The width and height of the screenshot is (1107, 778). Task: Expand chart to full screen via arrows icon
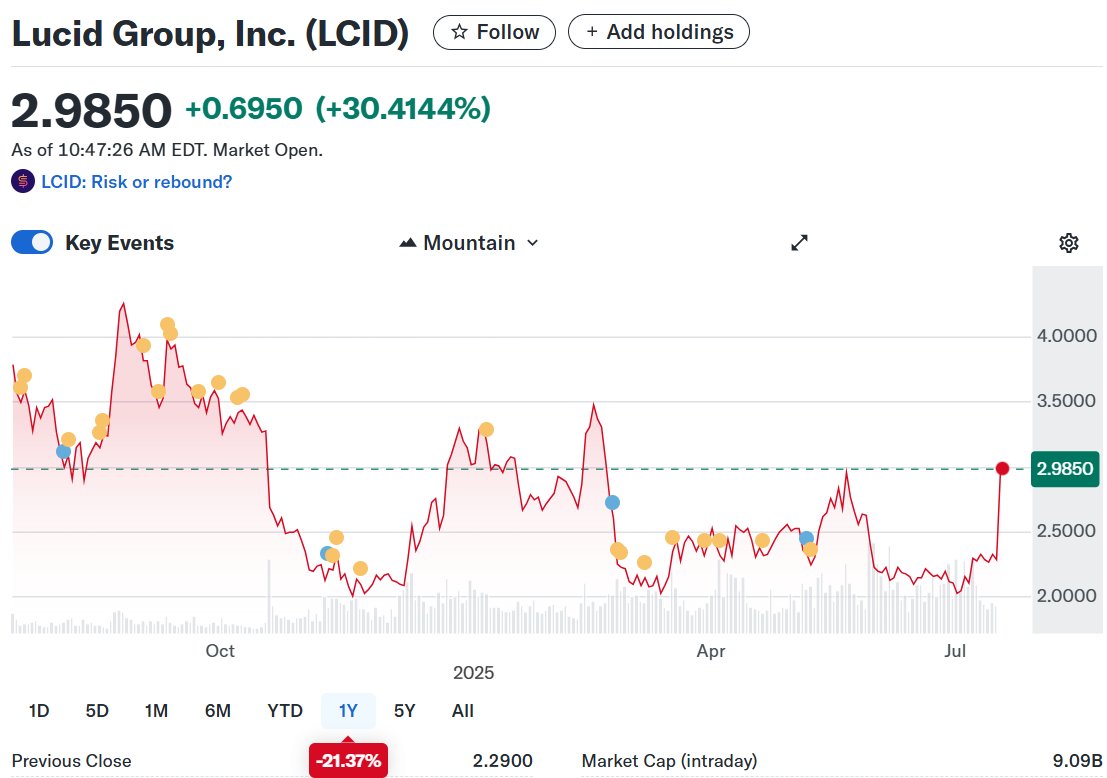(x=799, y=243)
